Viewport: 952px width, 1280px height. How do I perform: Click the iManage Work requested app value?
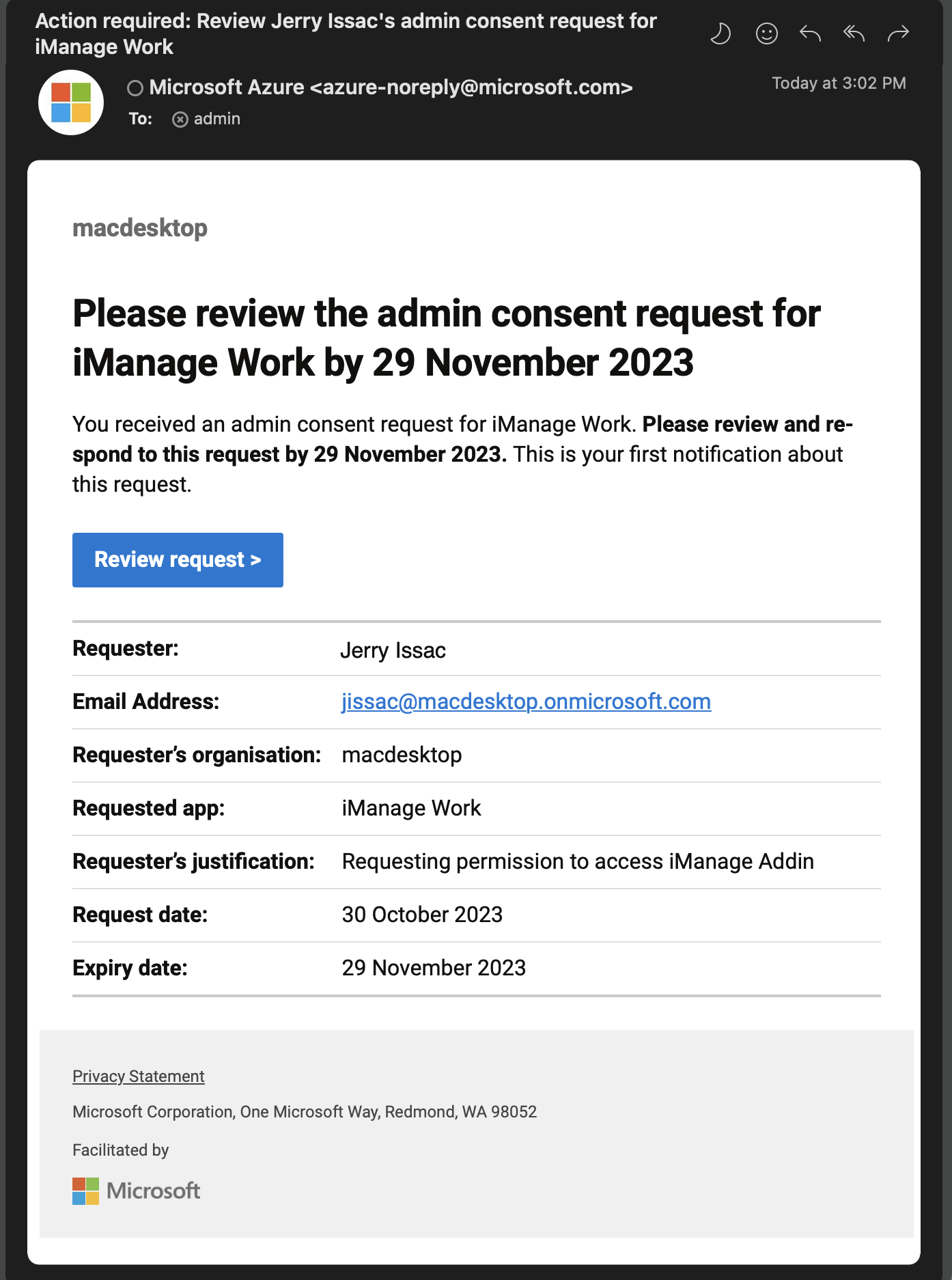411,808
